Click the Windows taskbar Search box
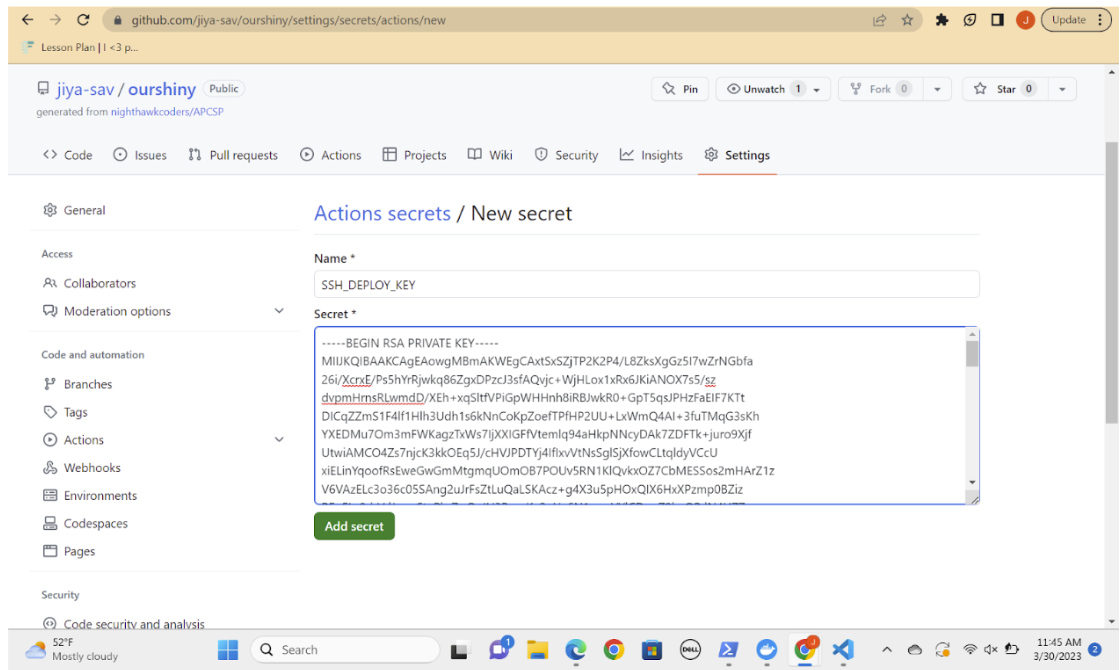 [x=346, y=650]
